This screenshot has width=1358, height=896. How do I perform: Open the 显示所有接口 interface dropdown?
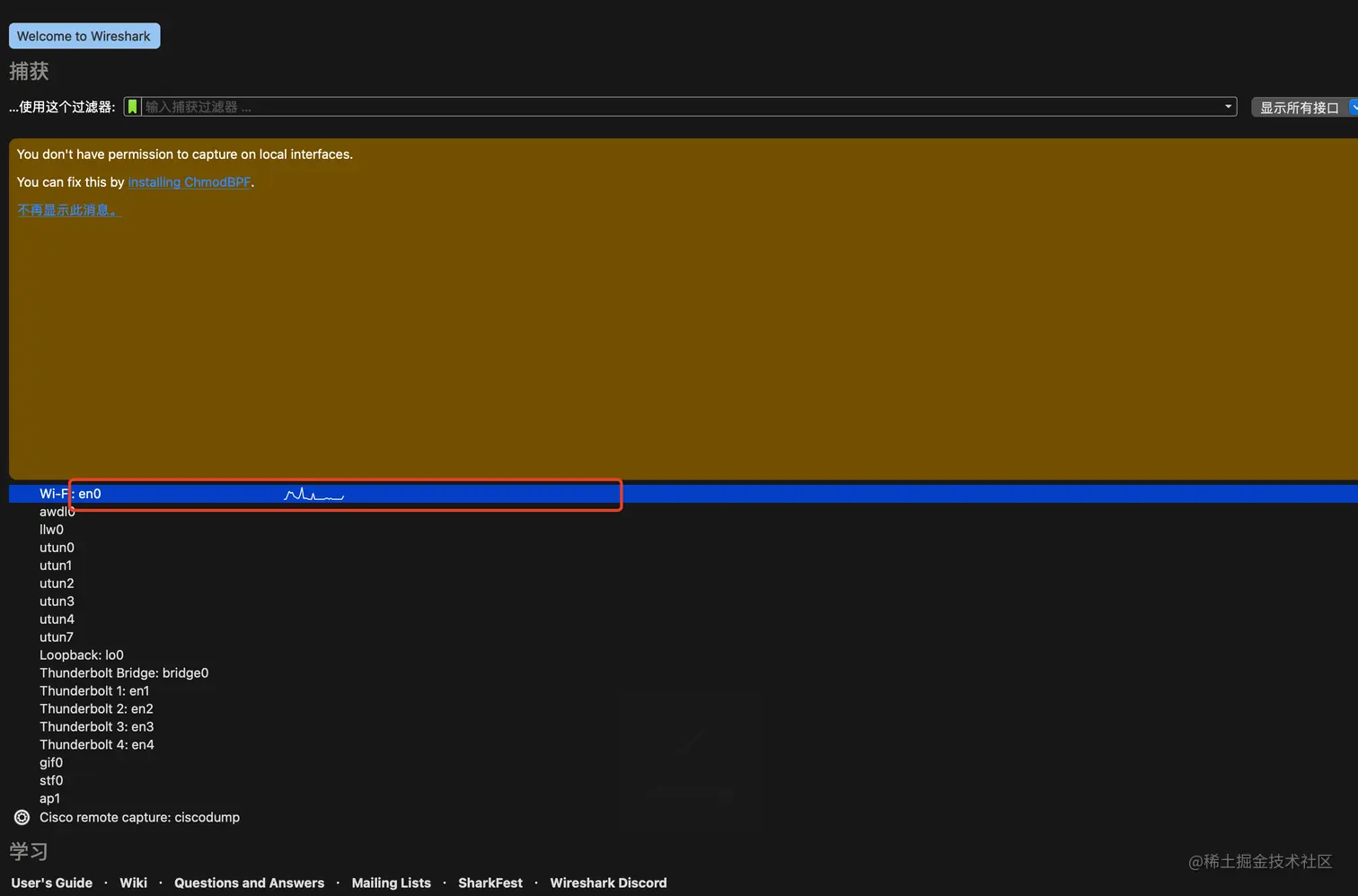point(1305,108)
